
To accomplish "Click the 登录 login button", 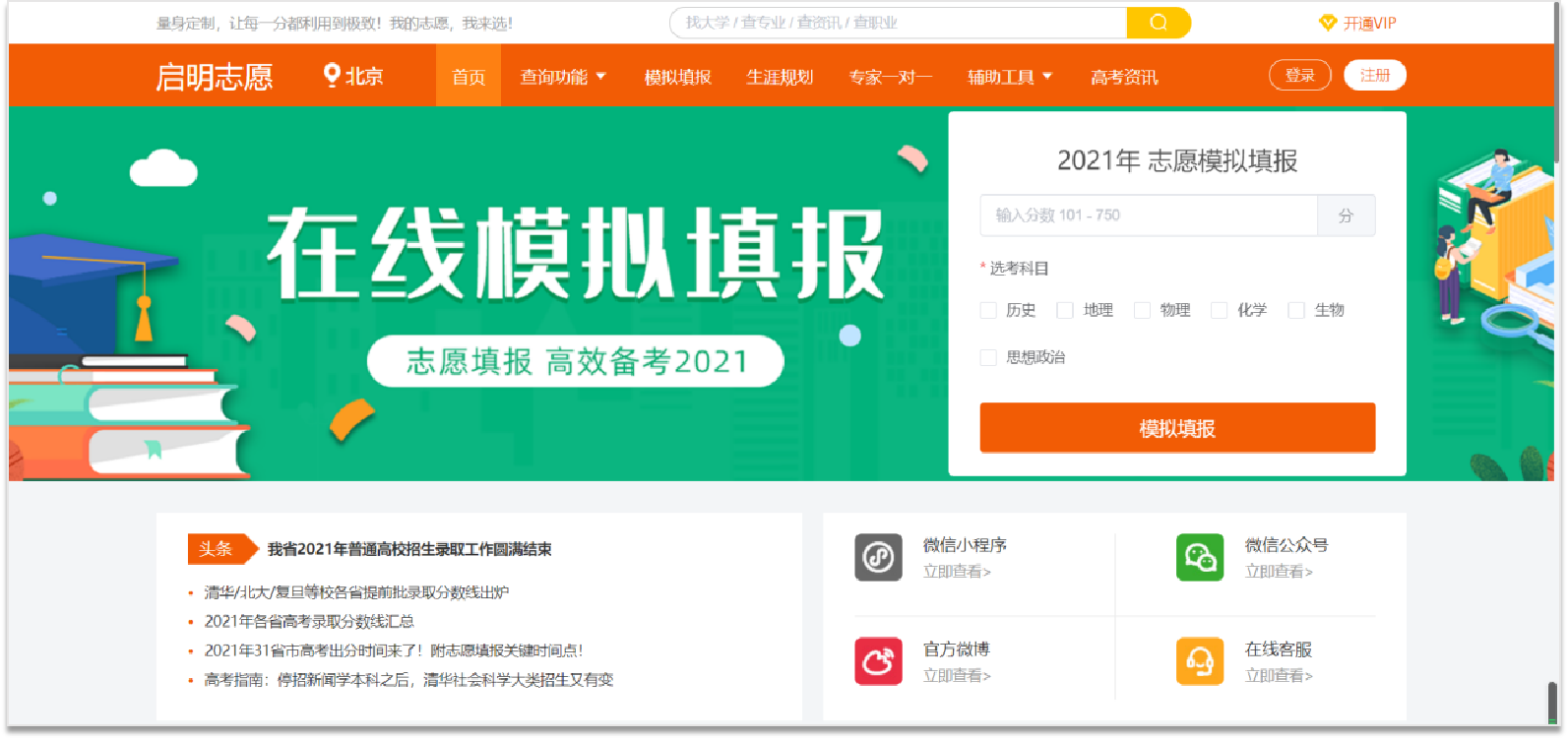I will (x=1299, y=76).
